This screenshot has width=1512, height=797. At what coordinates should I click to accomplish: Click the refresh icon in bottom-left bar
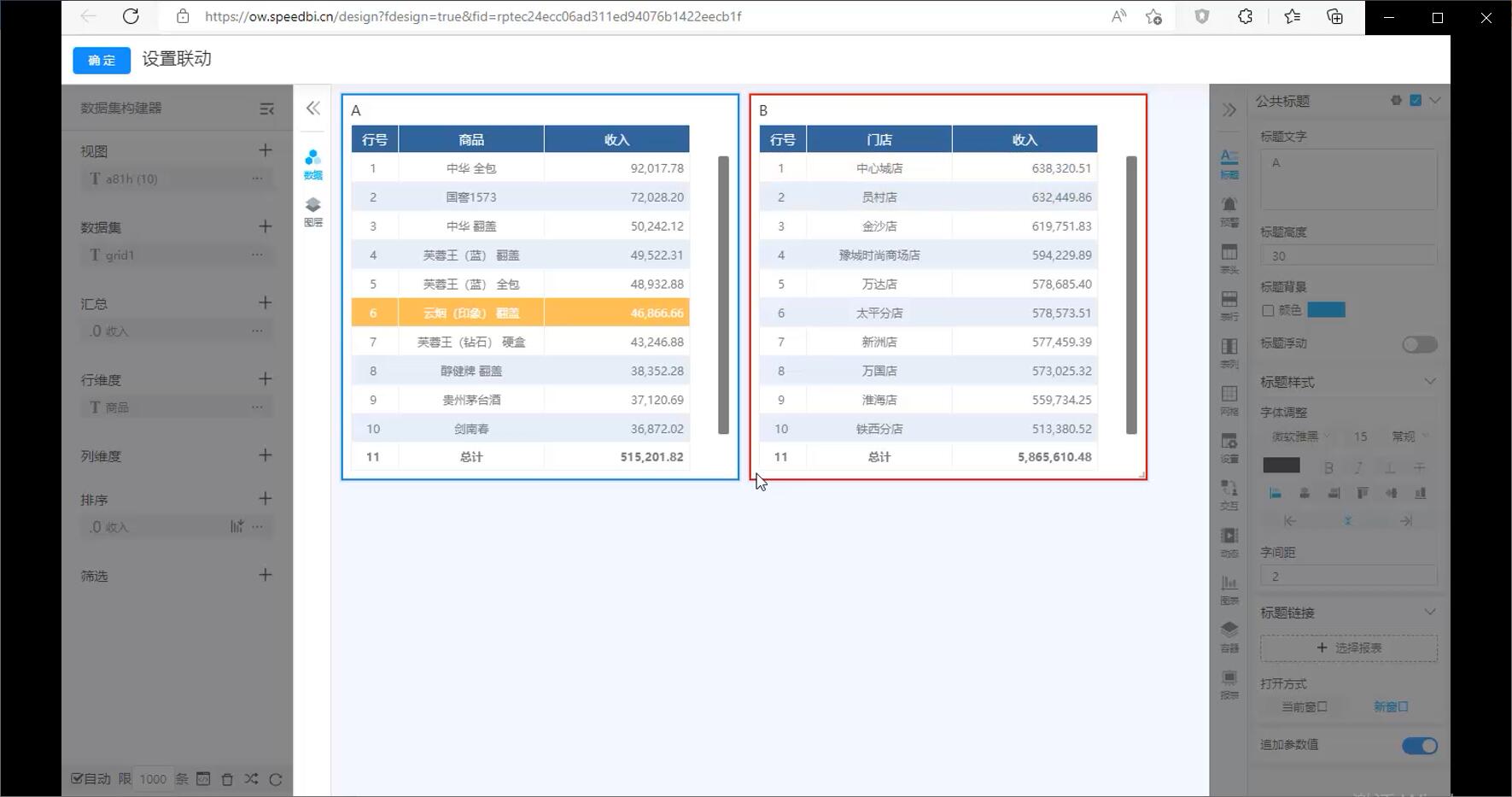pos(275,779)
